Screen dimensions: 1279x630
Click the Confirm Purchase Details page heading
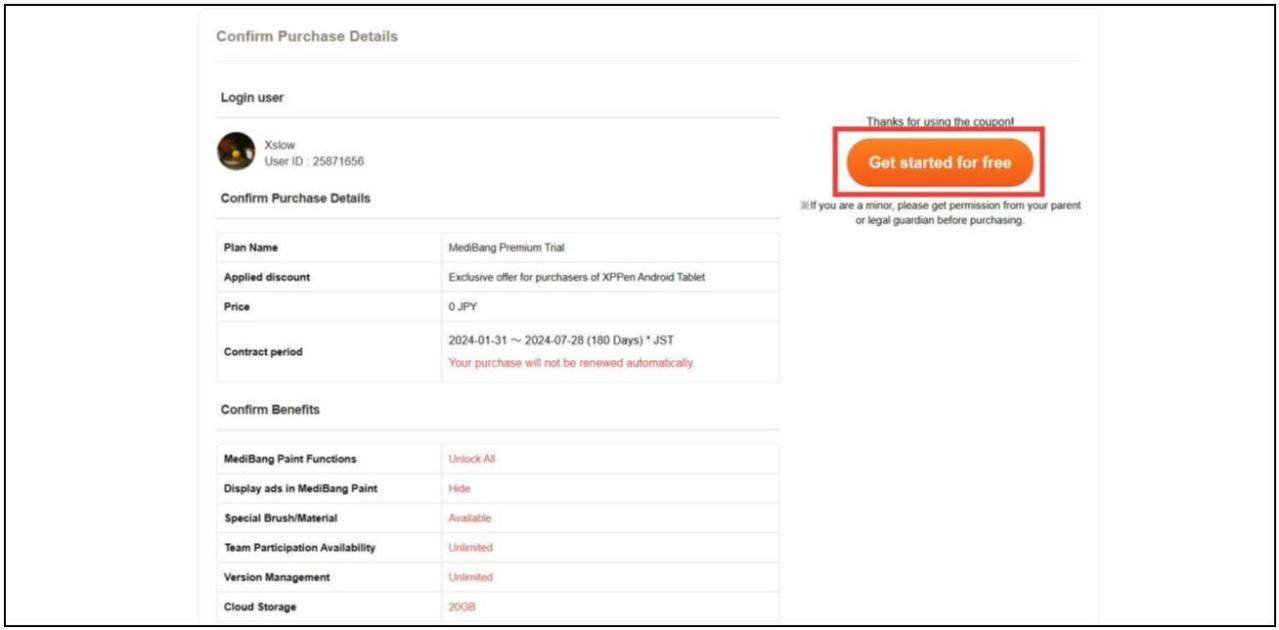point(307,36)
